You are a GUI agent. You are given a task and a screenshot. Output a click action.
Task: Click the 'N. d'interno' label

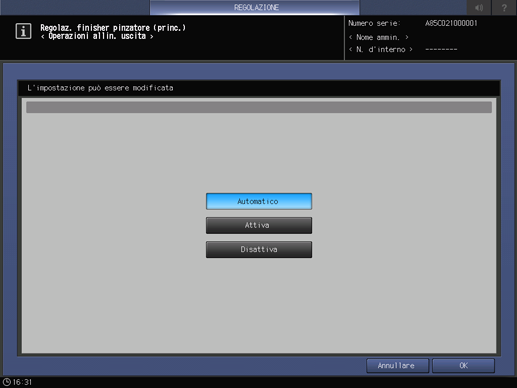point(381,49)
